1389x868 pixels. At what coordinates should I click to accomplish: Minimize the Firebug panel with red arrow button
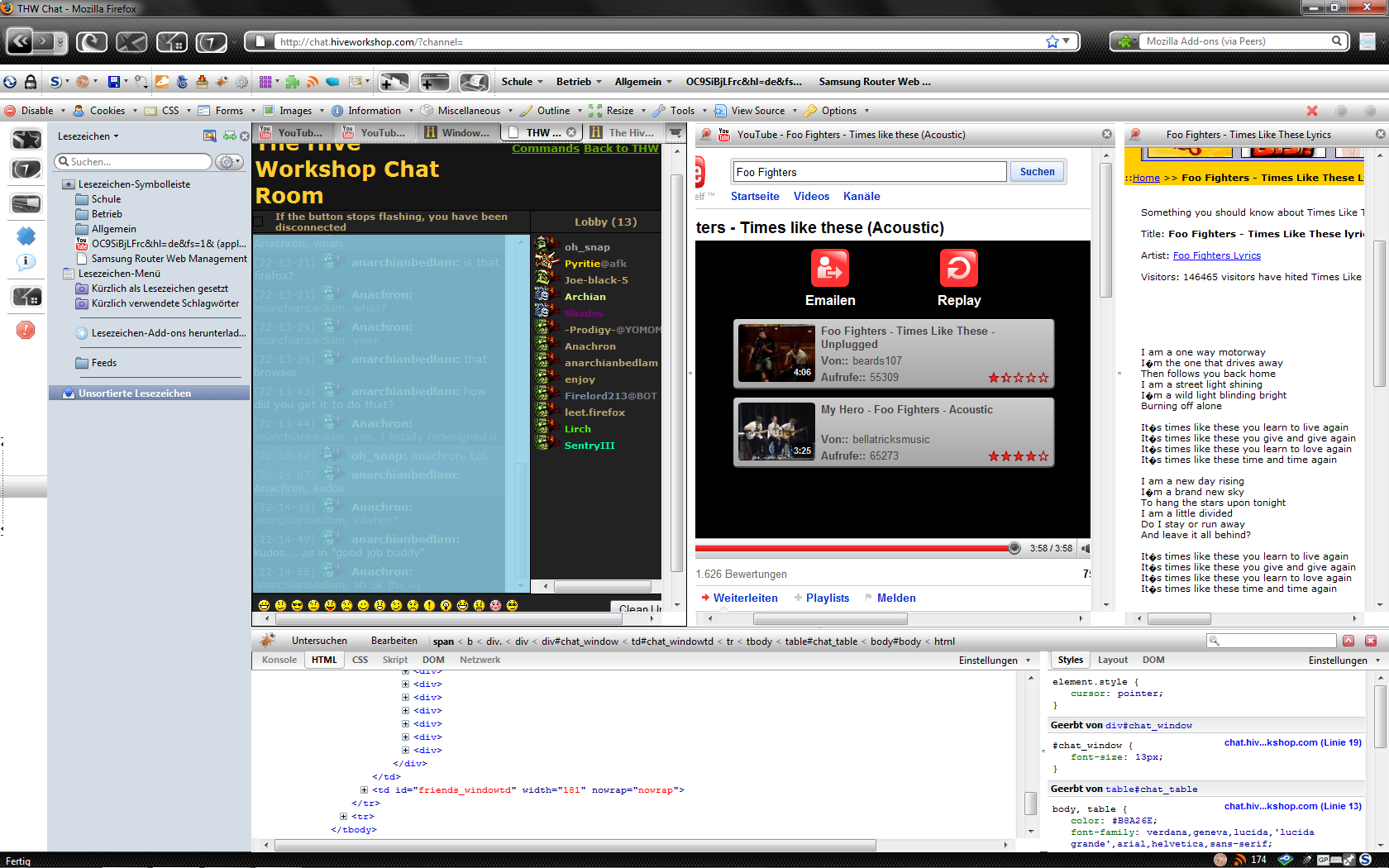[x=1348, y=641]
